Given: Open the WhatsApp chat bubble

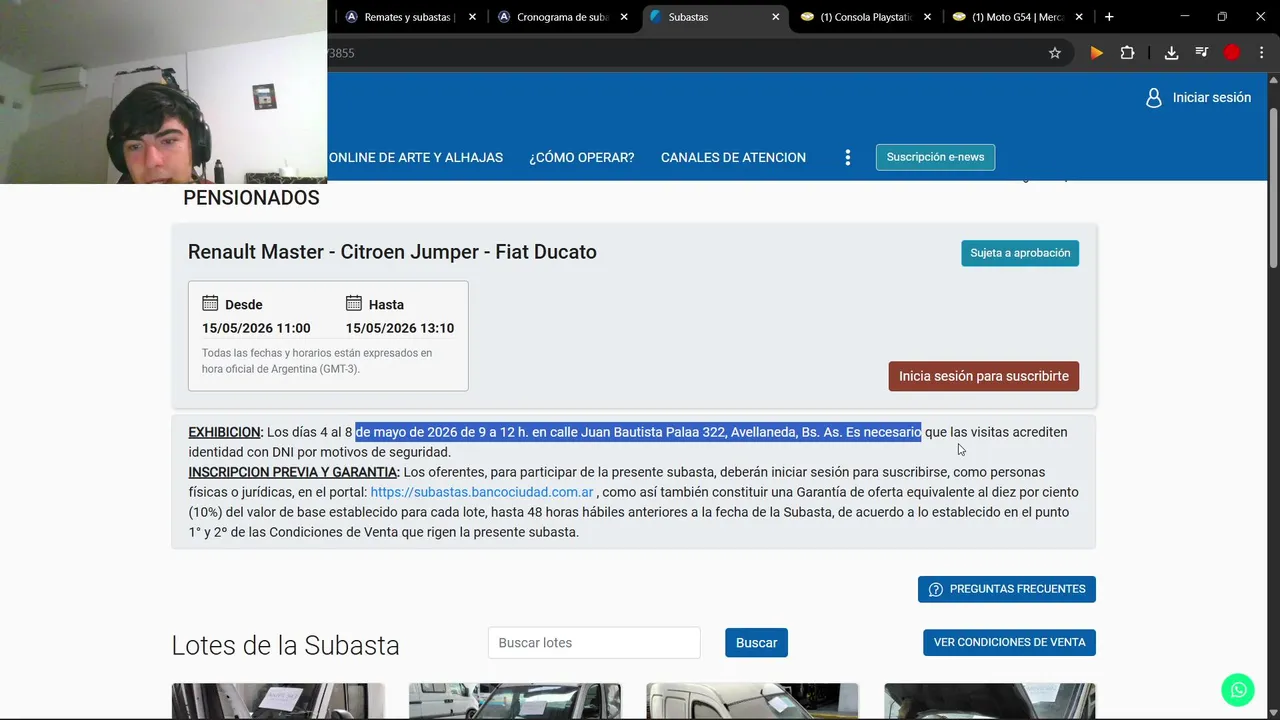Looking at the screenshot, I should coord(1238,690).
